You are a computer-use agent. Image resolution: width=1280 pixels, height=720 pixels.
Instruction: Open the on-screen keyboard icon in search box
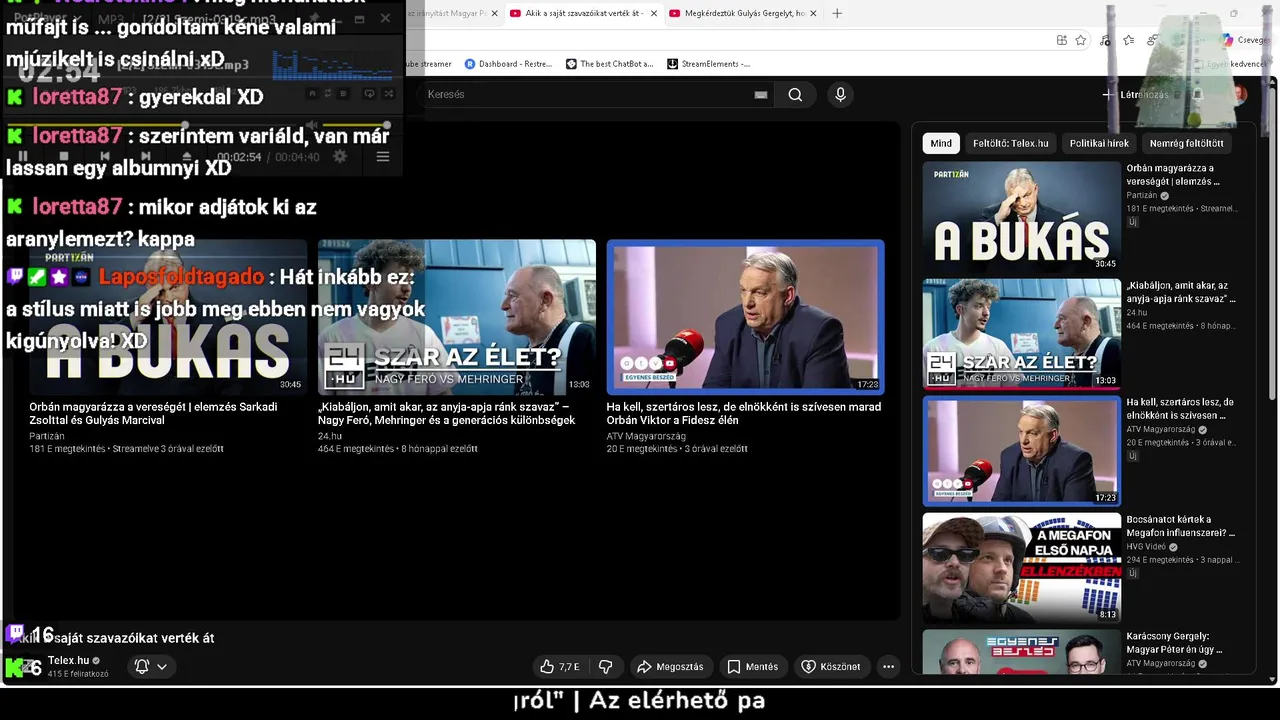click(x=761, y=95)
